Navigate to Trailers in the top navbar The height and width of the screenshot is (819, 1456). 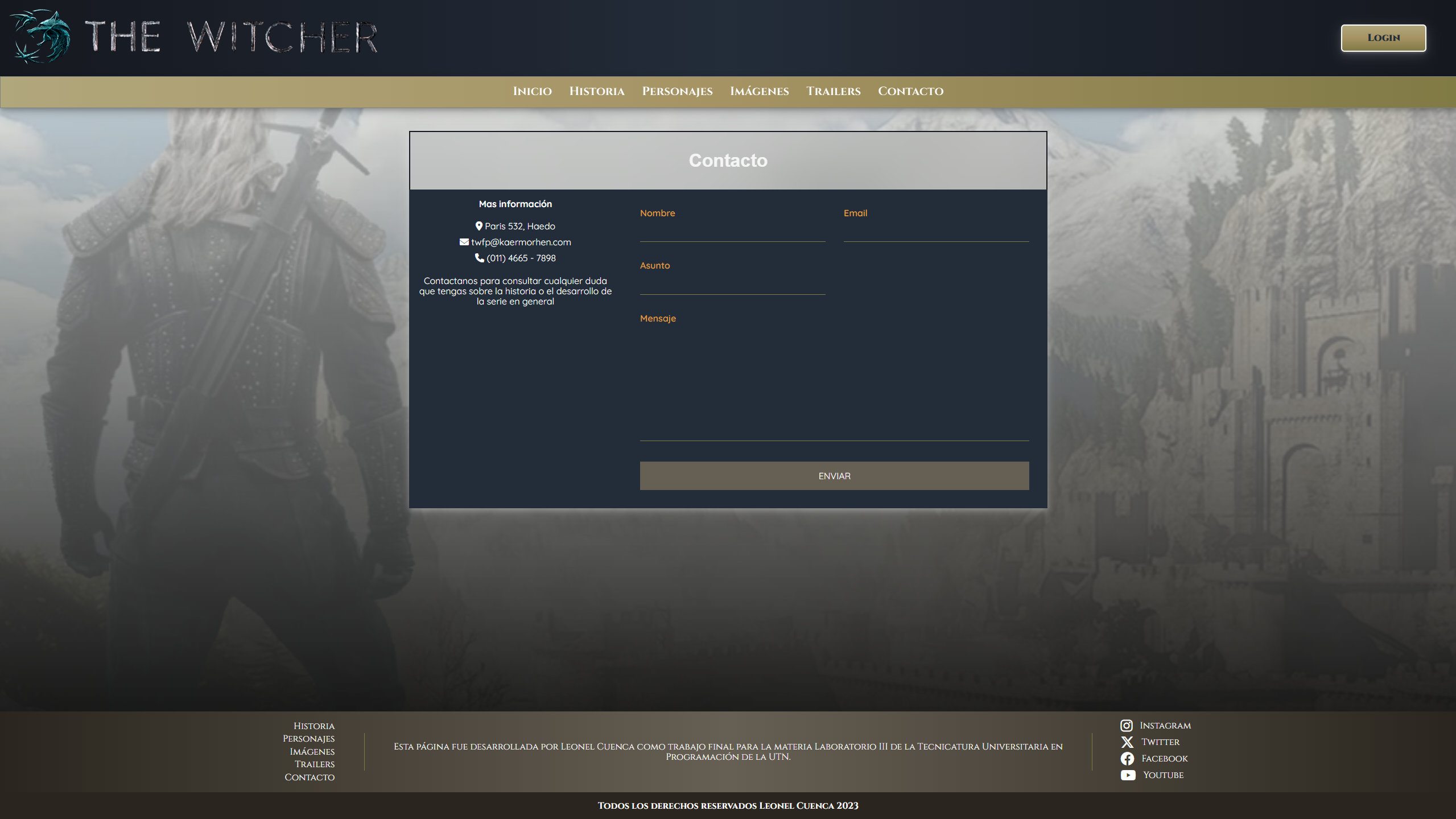point(834,91)
